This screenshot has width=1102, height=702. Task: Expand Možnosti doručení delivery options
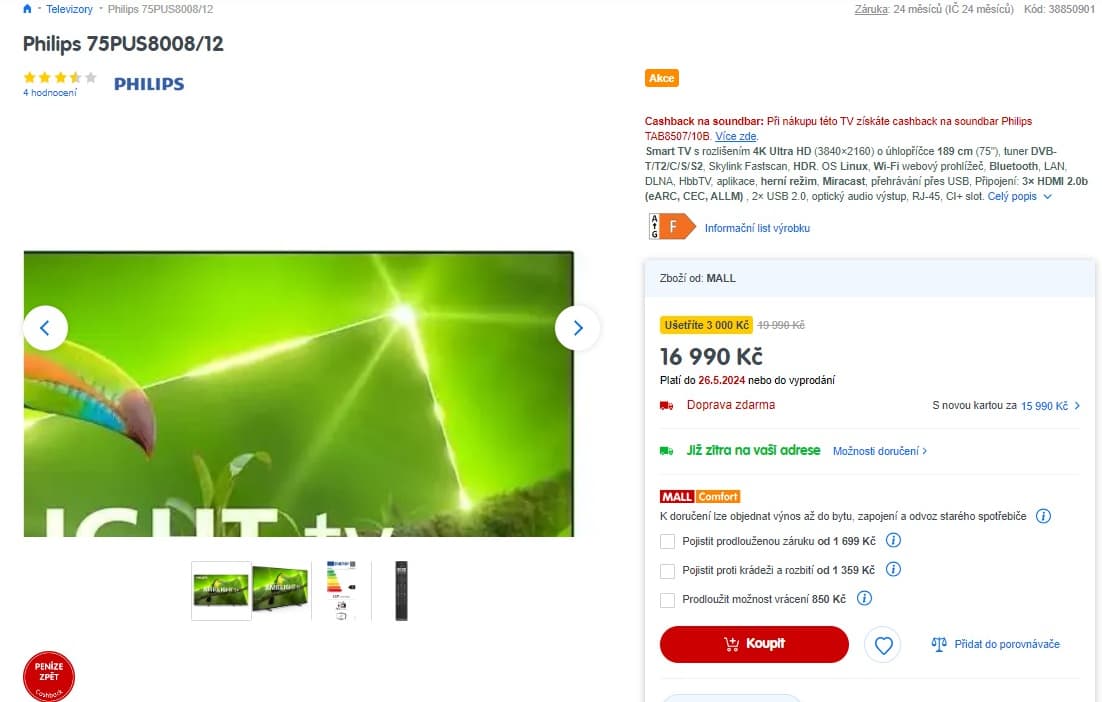click(880, 451)
